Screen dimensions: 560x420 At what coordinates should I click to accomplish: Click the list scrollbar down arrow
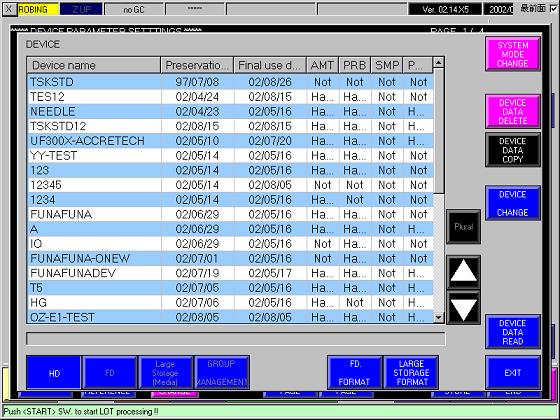[439, 317]
